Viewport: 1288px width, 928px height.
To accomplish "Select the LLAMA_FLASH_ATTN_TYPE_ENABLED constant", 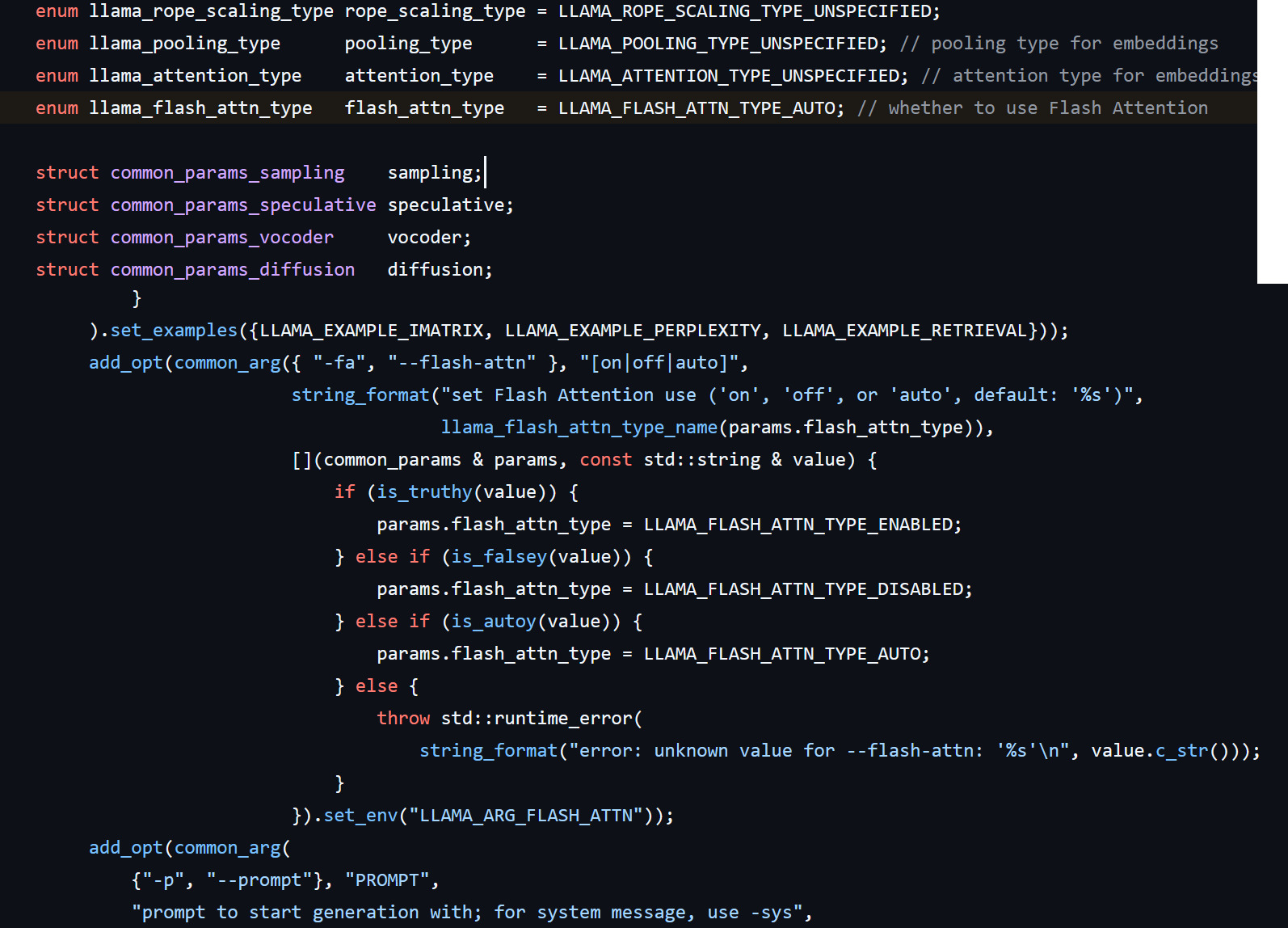I will (x=798, y=525).
